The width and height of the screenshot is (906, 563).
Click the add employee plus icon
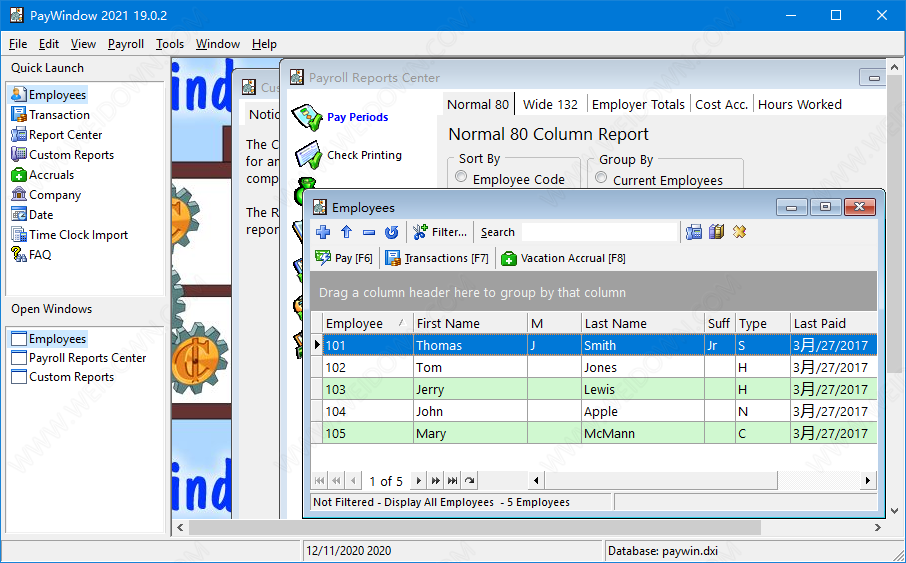[323, 232]
